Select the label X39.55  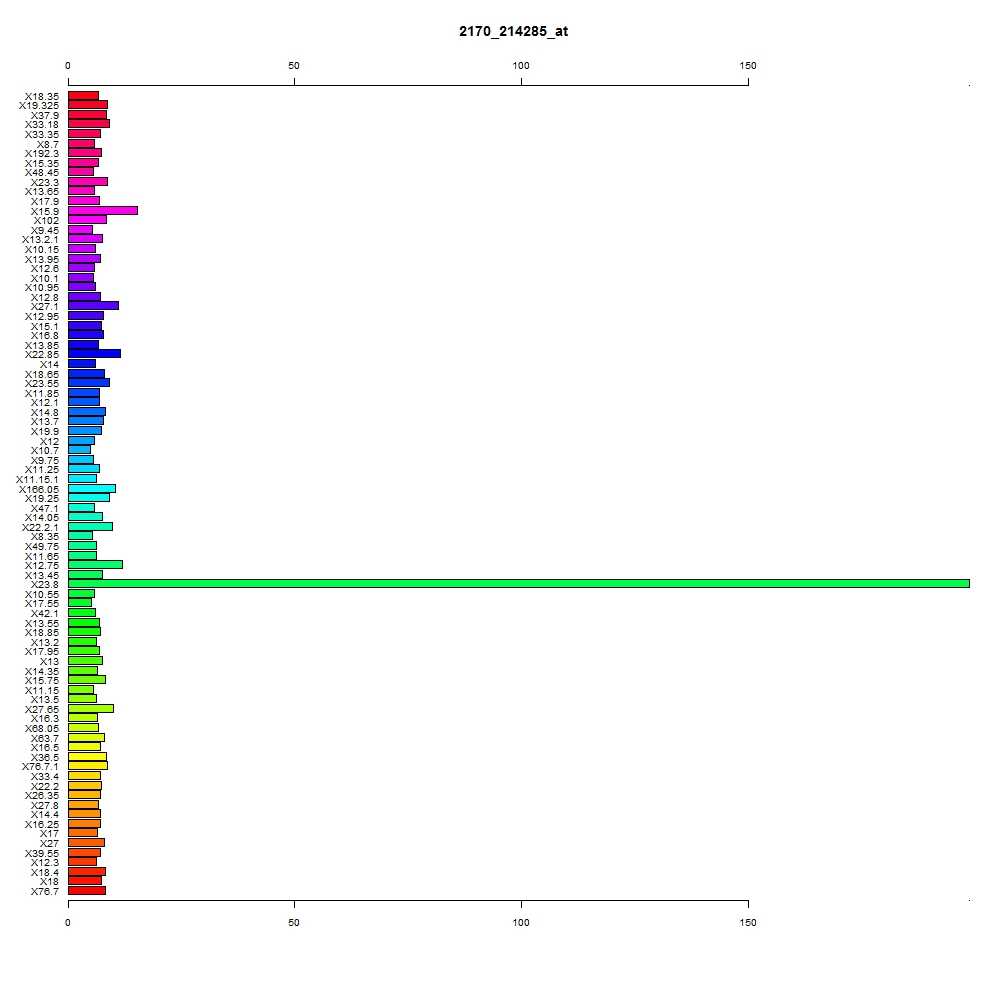click(x=42, y=854)
